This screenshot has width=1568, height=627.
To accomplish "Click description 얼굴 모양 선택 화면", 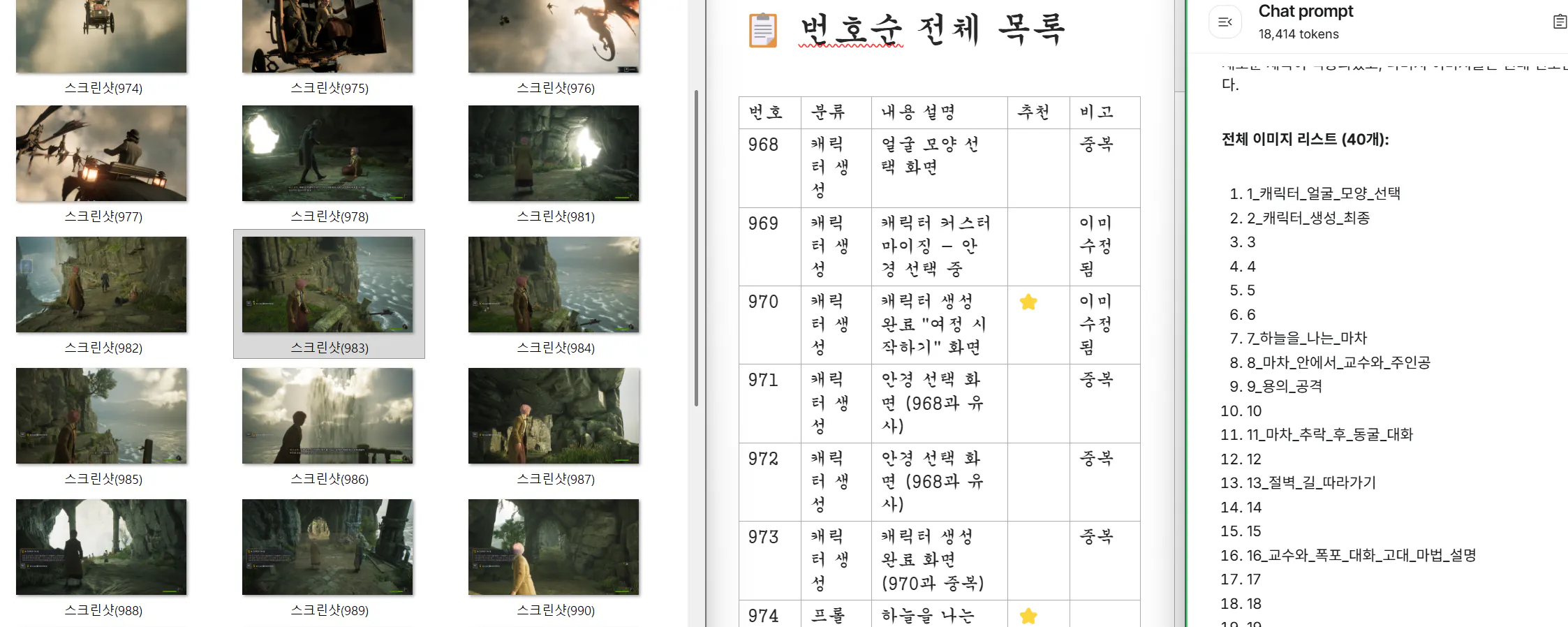I will pyautogui.click(x=930, y=156).
